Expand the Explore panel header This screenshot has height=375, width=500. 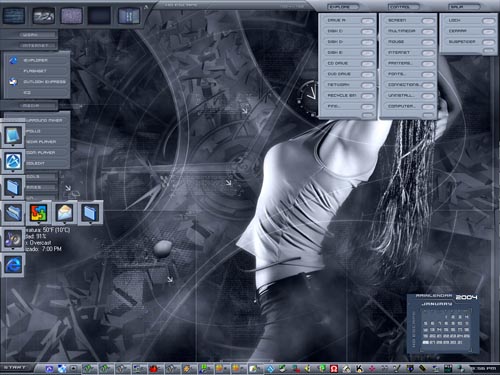(x=343, y=7)
